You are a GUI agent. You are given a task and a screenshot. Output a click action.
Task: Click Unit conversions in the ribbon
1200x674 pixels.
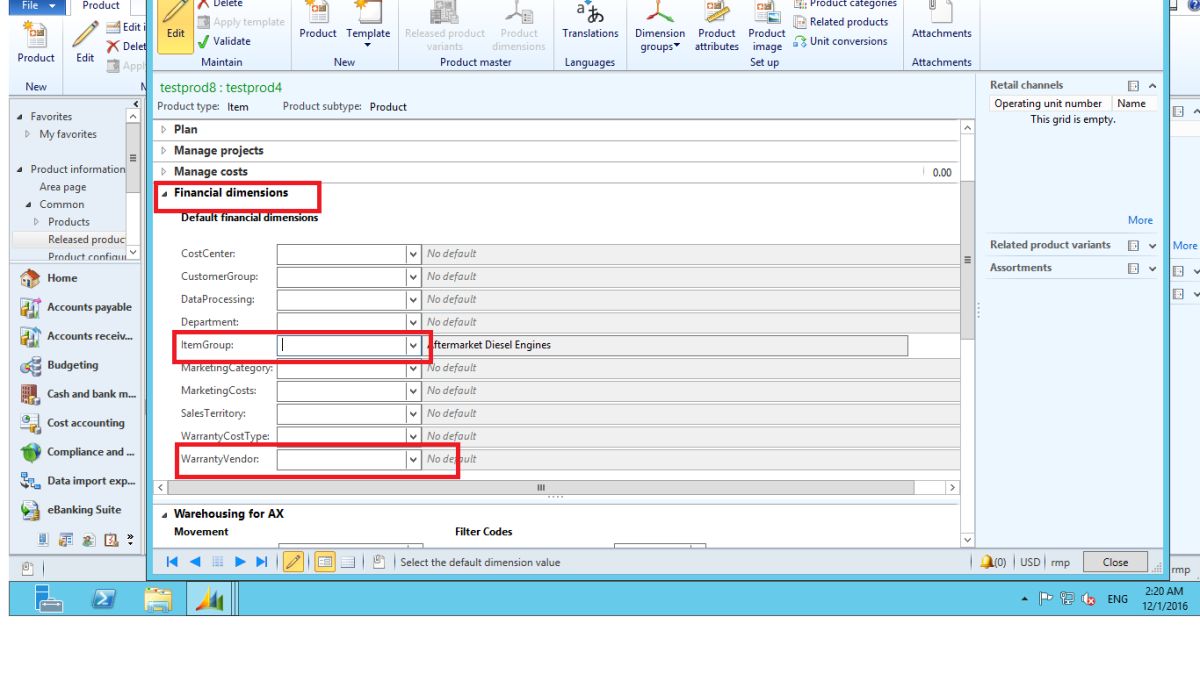841,41
